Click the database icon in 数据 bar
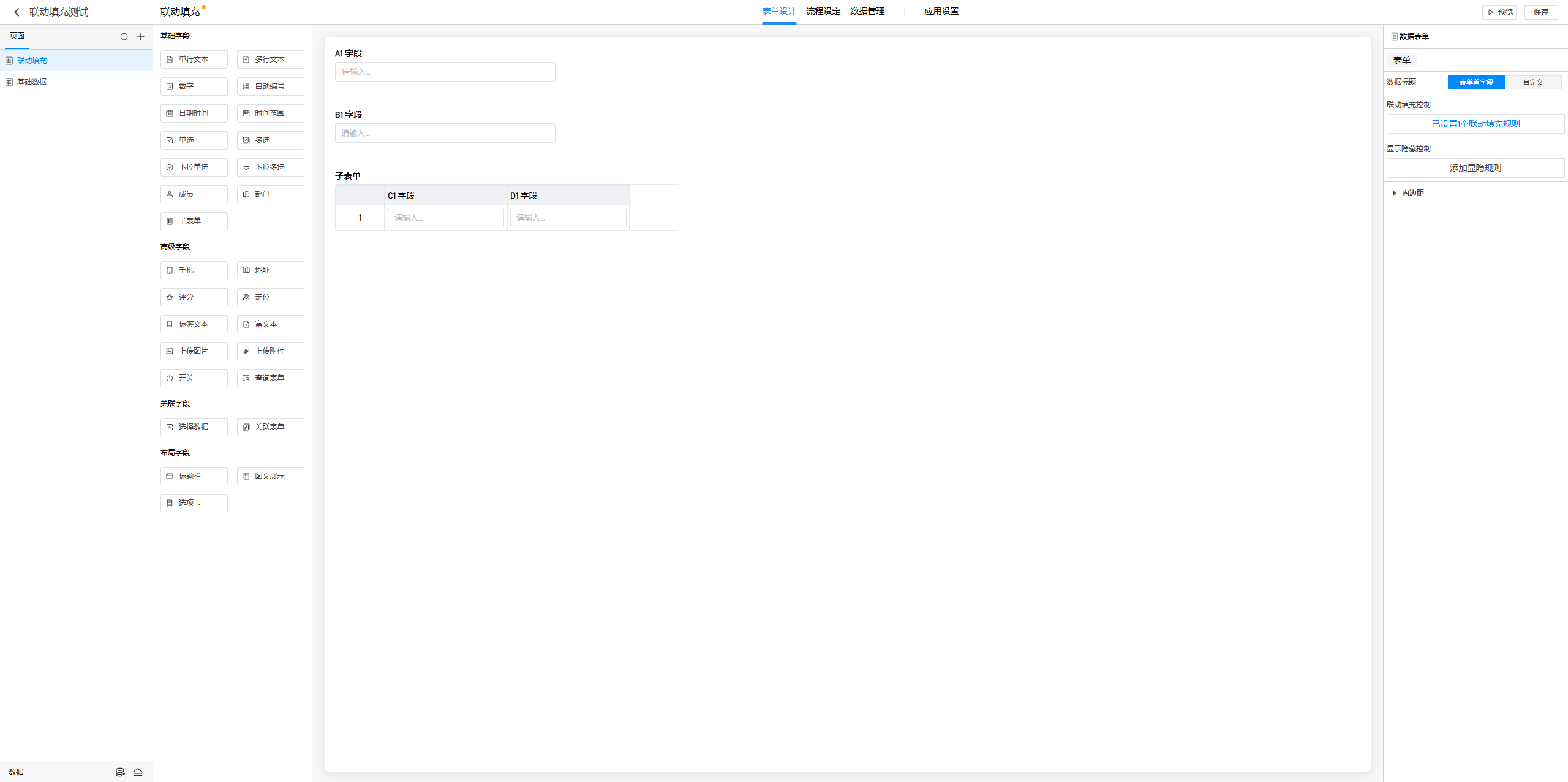Image resolution: width=1568 pixels, height=782 pixels. (x=120, y=772)
